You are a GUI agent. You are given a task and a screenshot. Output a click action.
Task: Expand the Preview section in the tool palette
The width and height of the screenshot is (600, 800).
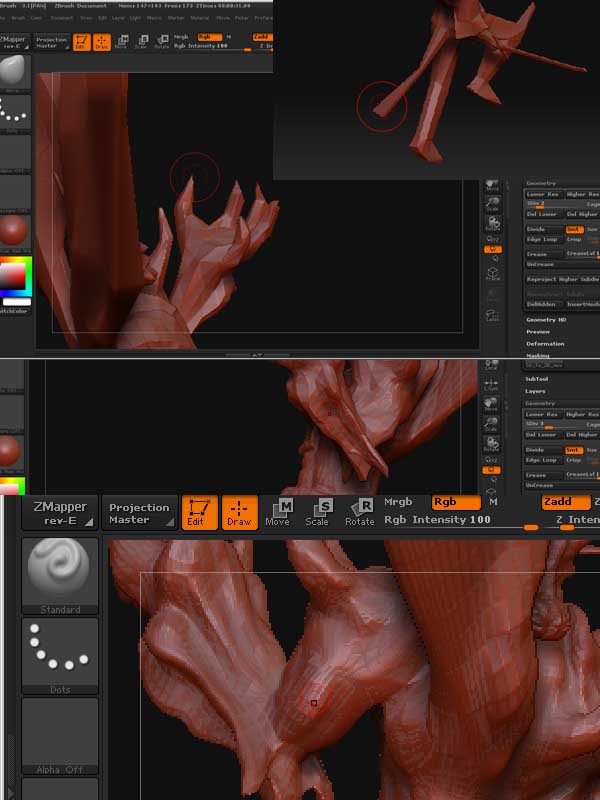pos(538,332)
